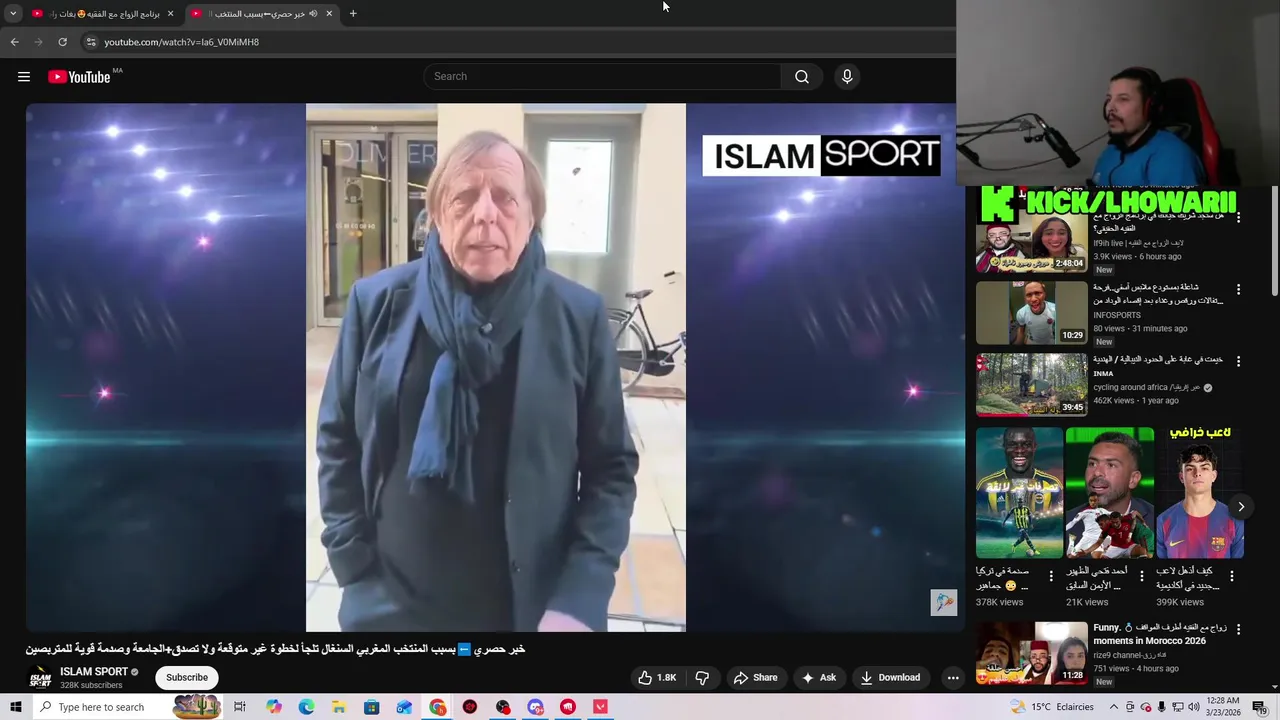1280x720 pixels.
Task: Open the 11:28 rize9 channel thumbnail
Action: tap(1031, 653)
